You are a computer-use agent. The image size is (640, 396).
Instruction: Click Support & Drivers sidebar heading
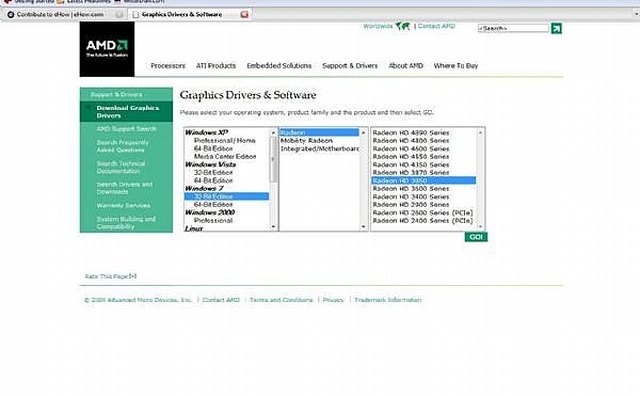(x=116, y=95)
